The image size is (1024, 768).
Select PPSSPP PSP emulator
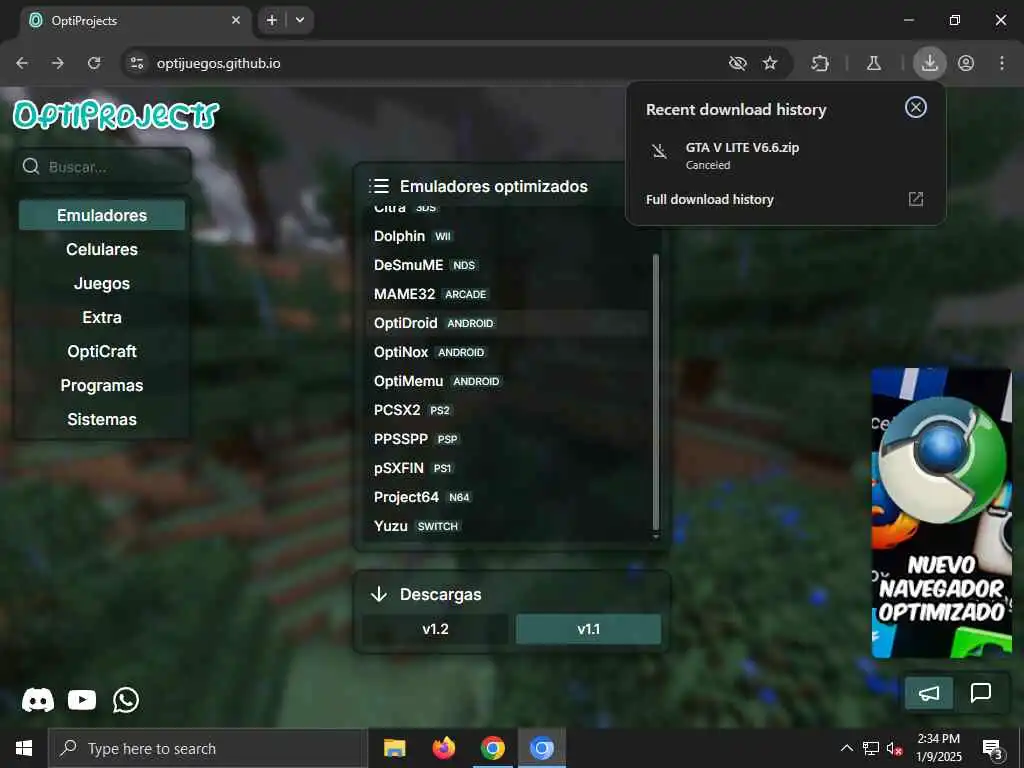(507, 439)
